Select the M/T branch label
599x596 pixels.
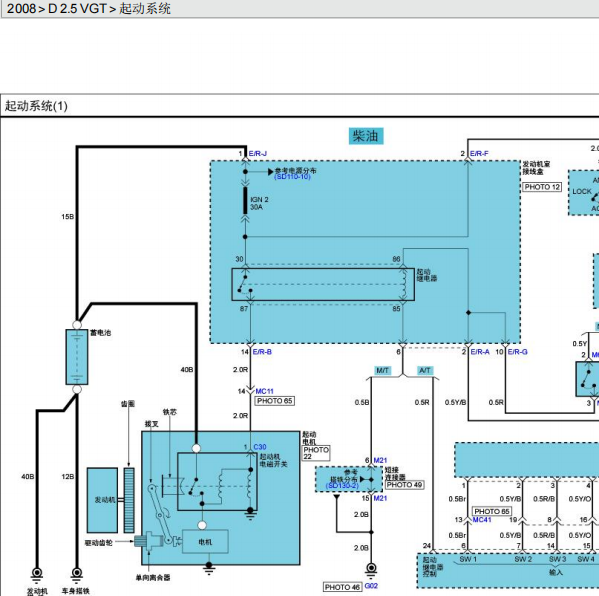click(x=382, y=371)
